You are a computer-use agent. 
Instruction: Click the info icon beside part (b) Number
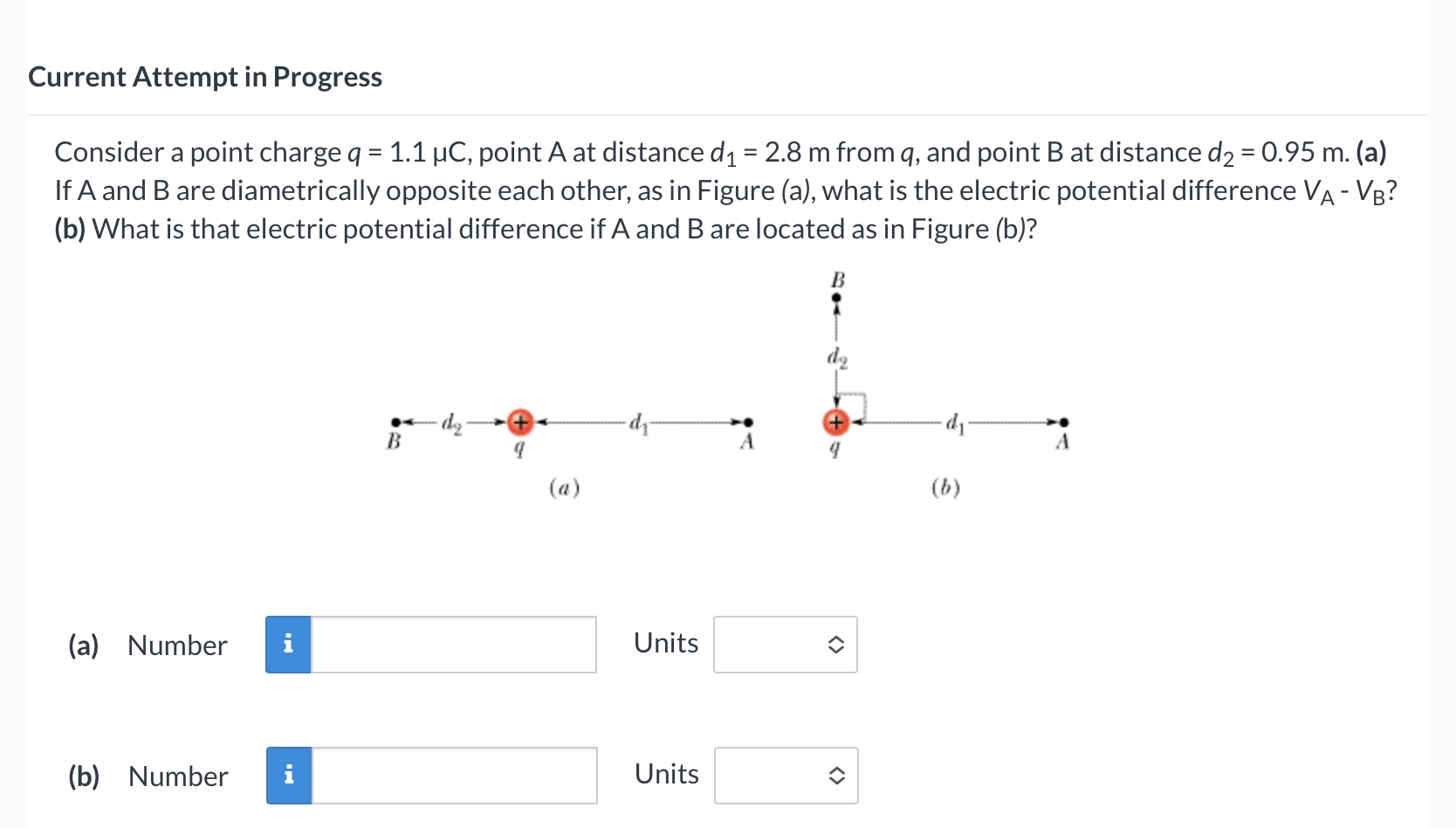288,775
